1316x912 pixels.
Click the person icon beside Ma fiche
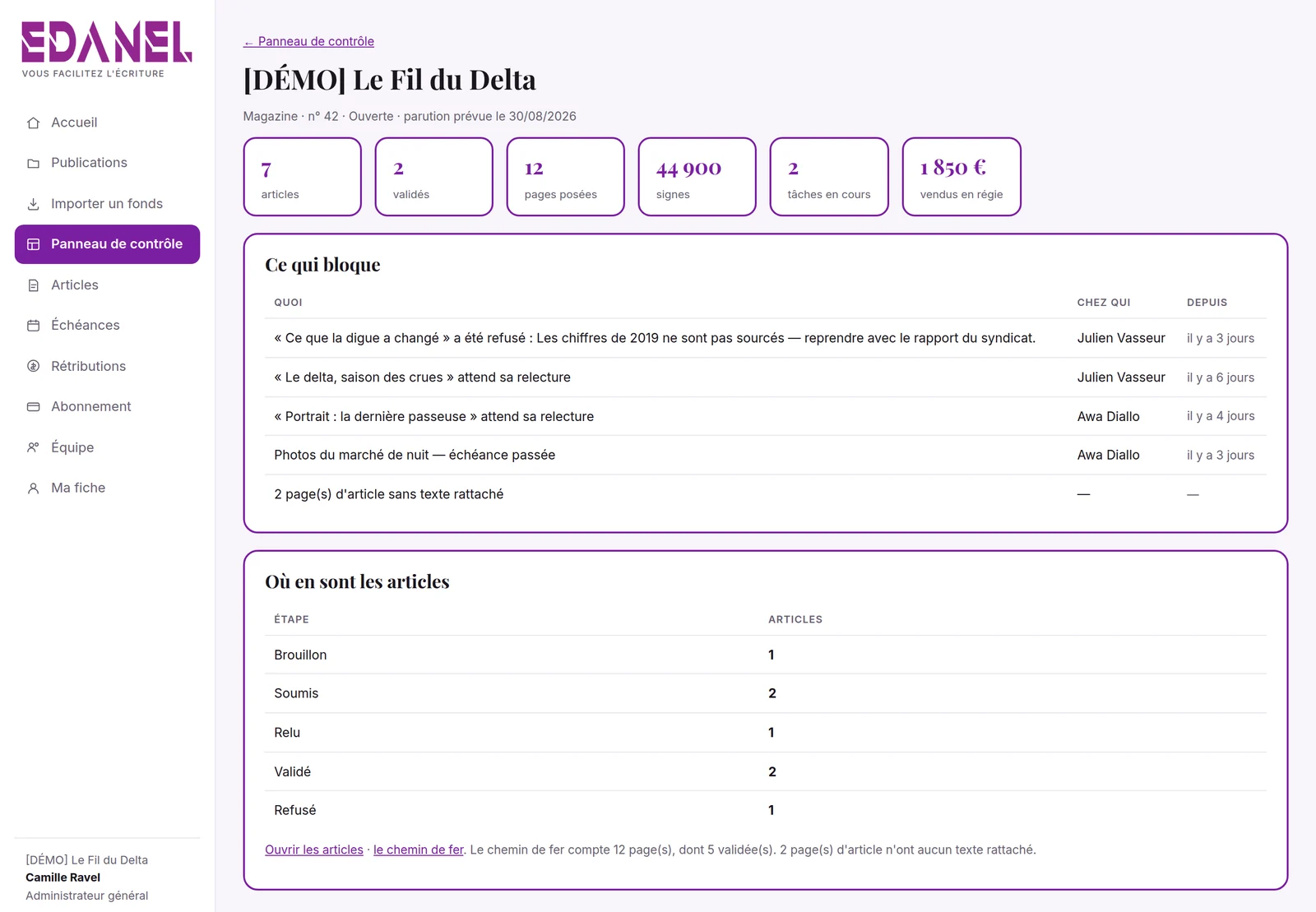click(33, 488)
